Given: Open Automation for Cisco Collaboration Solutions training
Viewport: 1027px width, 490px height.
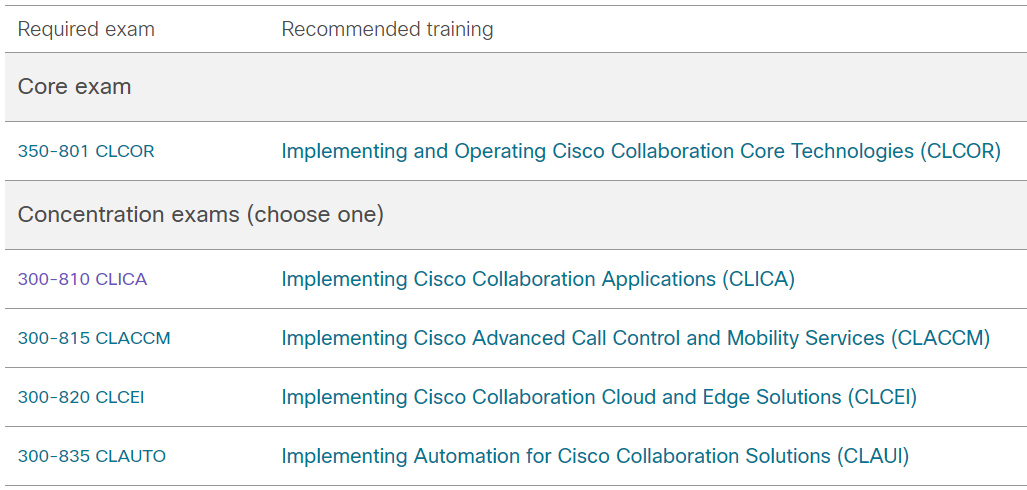Looking at the screenshot, I should point(594,457).
